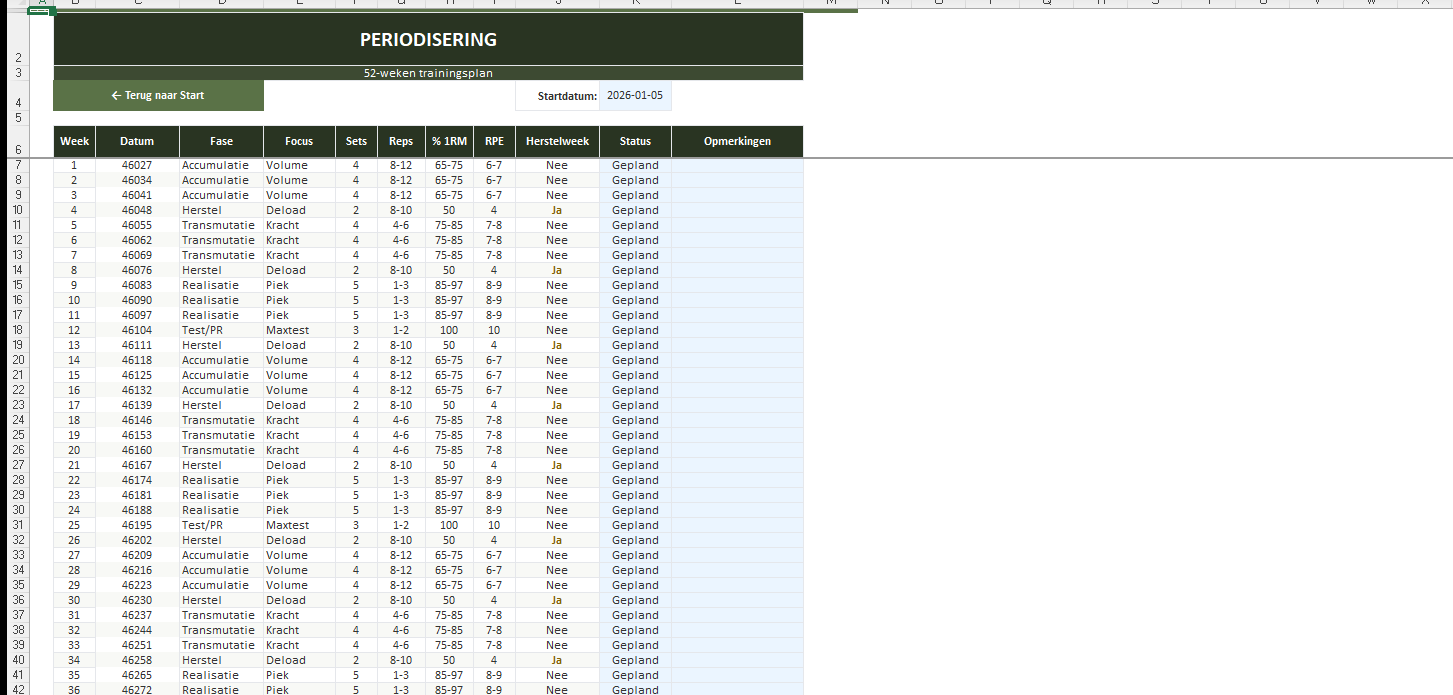
Task: Click the Opmerkingen cell for week 1
Action: 737,165
